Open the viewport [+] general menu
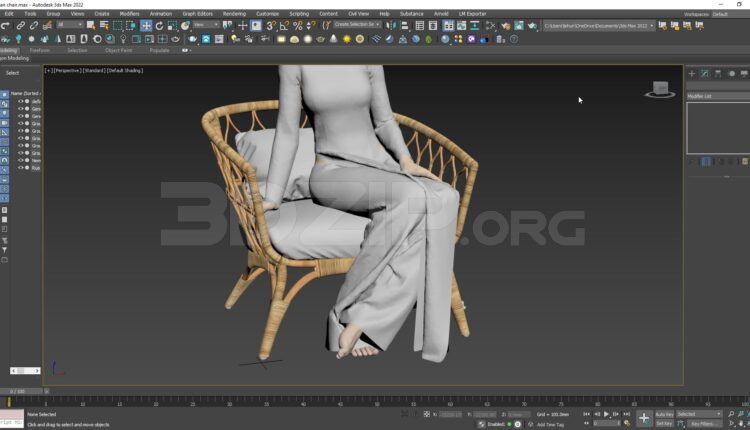This screenshot has width=750, height=430. pos(48,70)
